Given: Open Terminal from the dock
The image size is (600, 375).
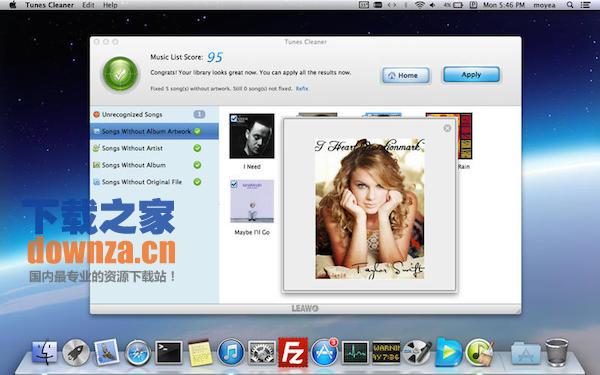Looking at the screenshot, I should (168, 352).
